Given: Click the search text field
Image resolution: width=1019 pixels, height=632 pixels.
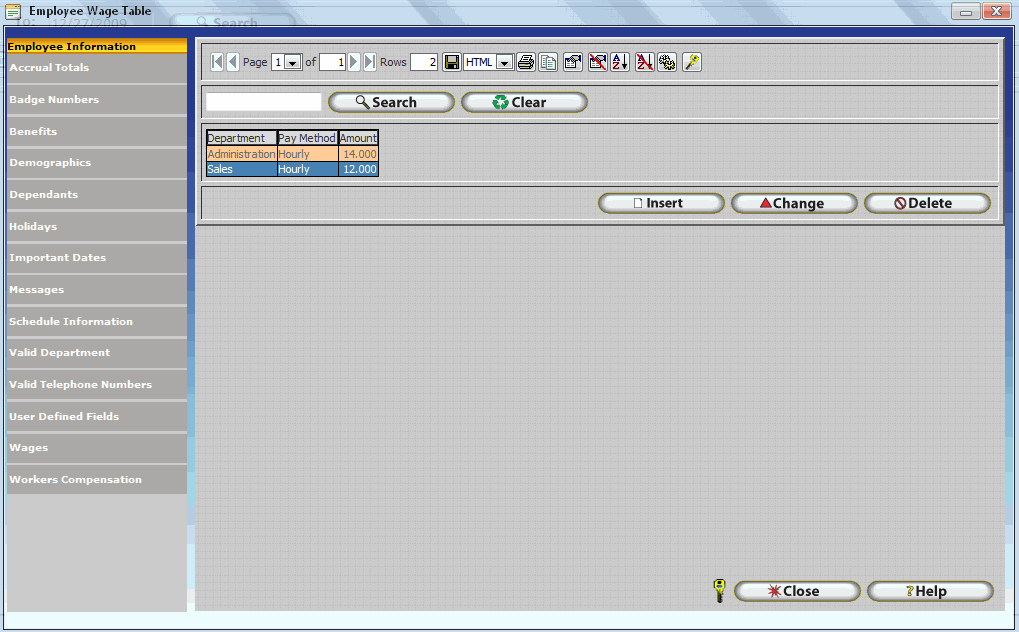Looking at the screenshot, I should click(264, 102).
